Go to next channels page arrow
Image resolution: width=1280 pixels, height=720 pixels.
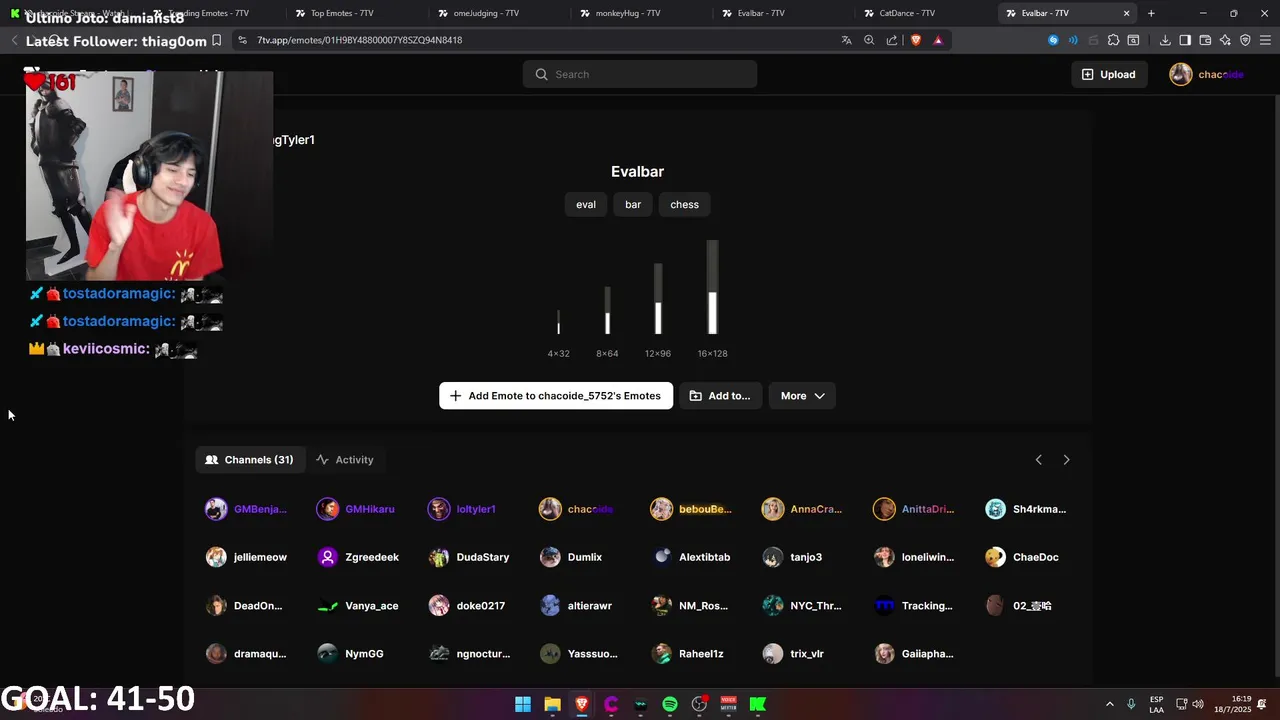tap(1066, 460)
